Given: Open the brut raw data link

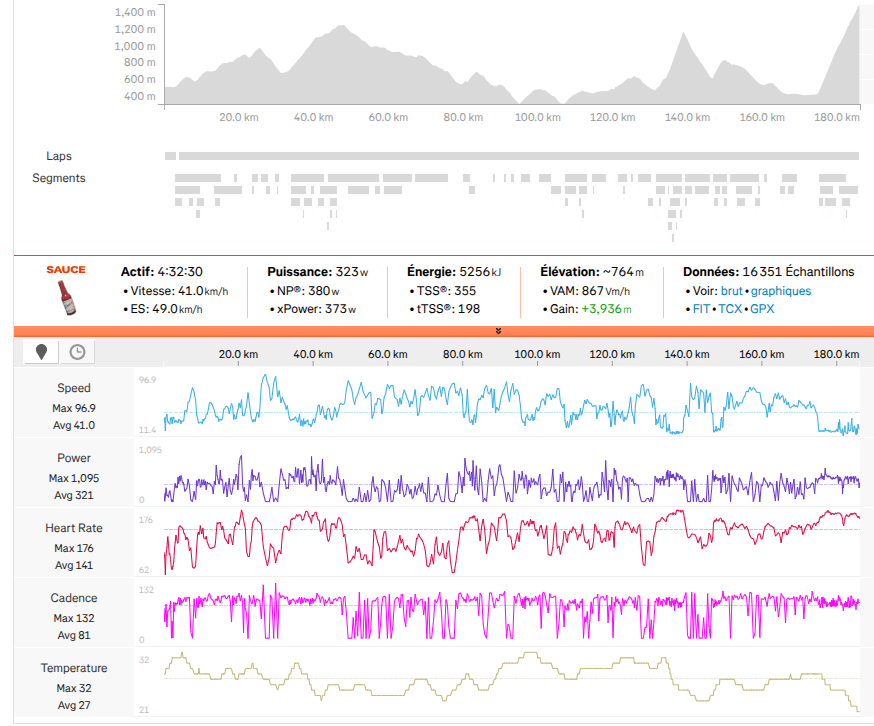Looking at the screenshot, I should pyautogui.click(x=731, y=291).
